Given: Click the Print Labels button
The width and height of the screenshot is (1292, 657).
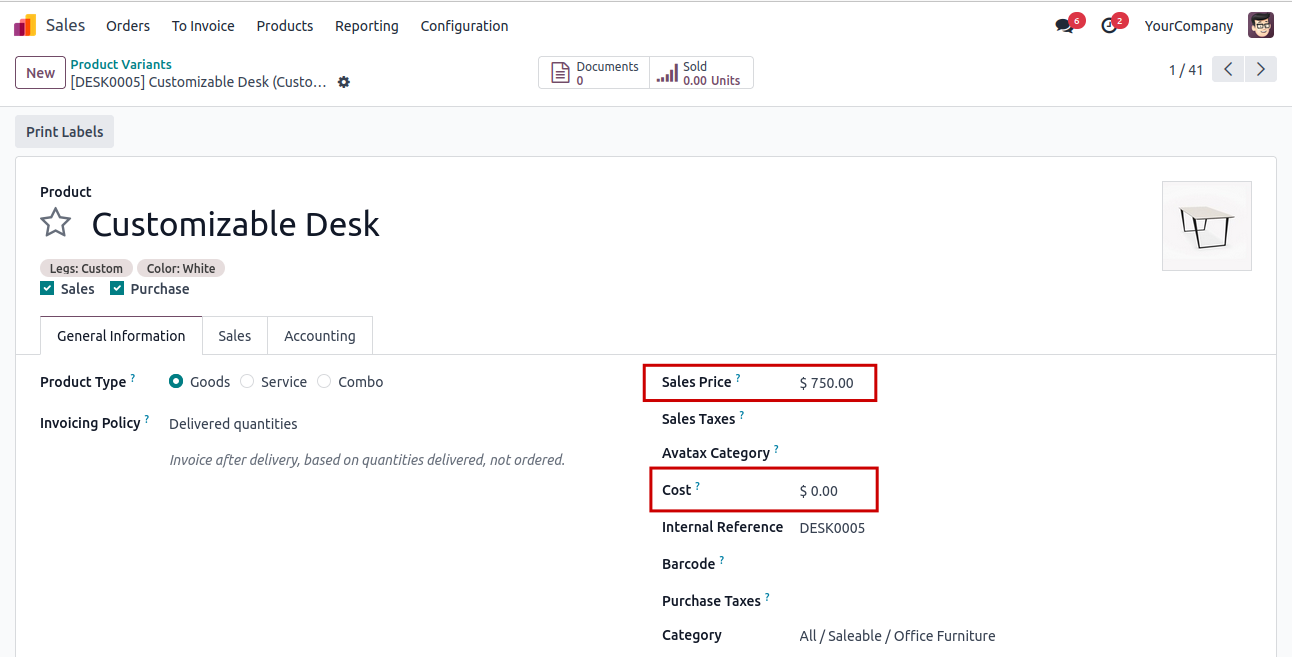Looking at the screenshot, I should [x=65, y=132].
